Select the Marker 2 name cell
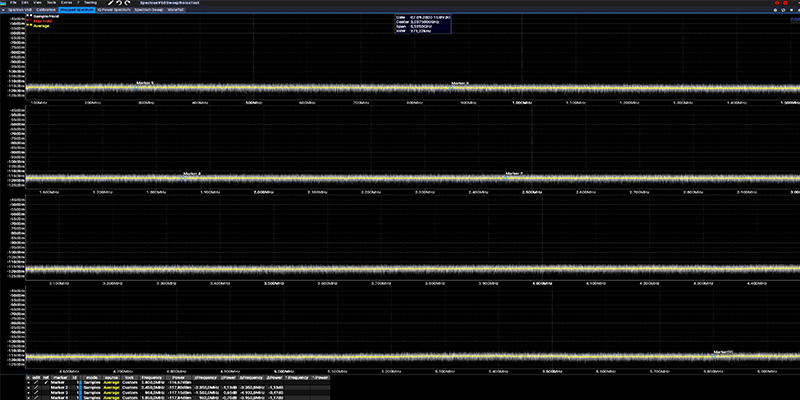The image size is (800, 400). [59, 387]
